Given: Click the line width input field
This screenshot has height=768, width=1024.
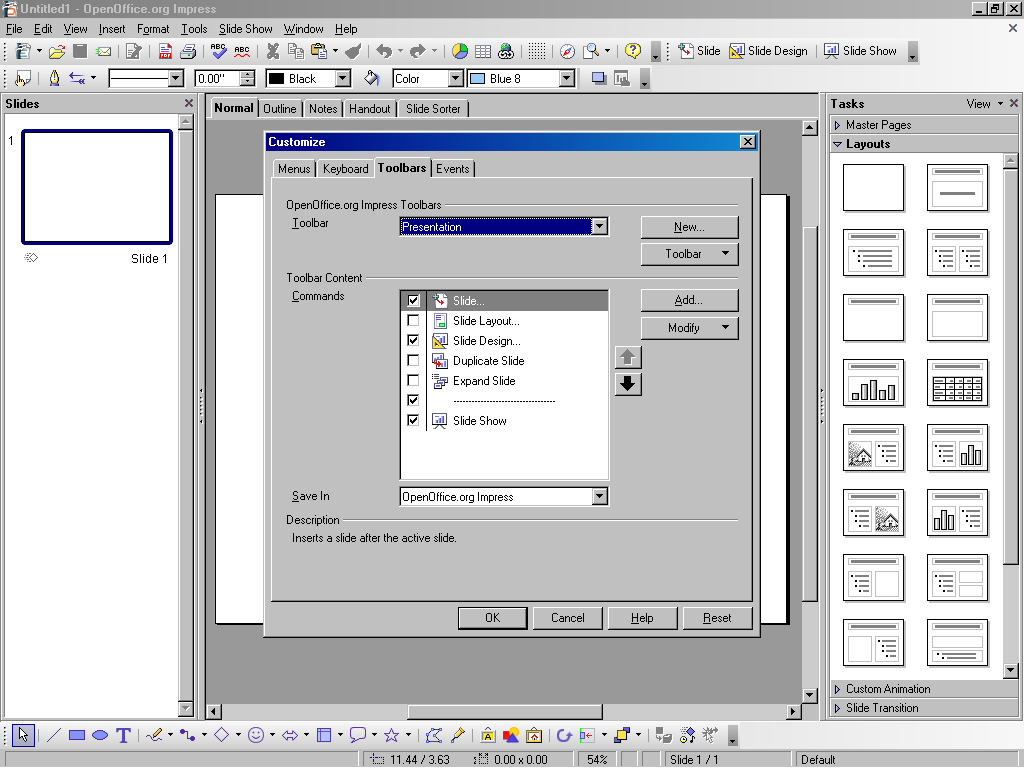Looking at the screenshot, I should [217, 78].
